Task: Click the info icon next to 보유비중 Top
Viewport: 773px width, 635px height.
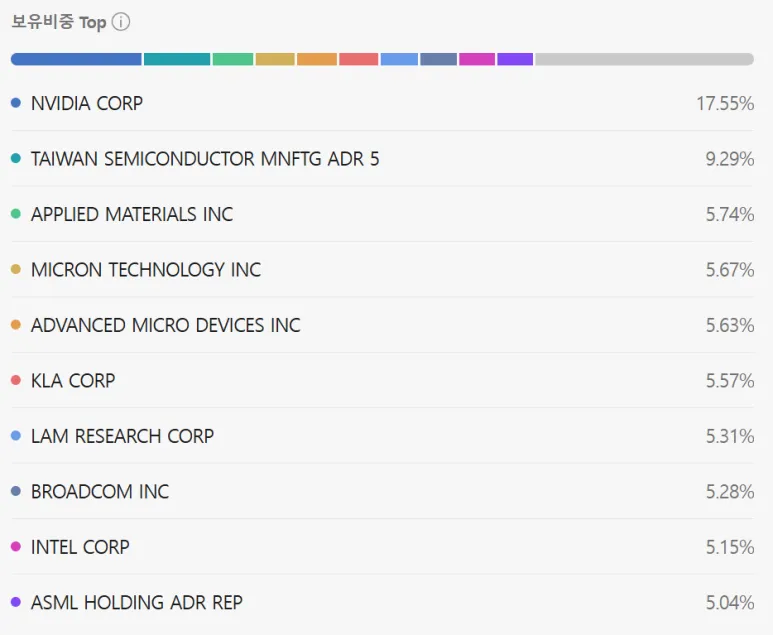Action: coord(121,22)
